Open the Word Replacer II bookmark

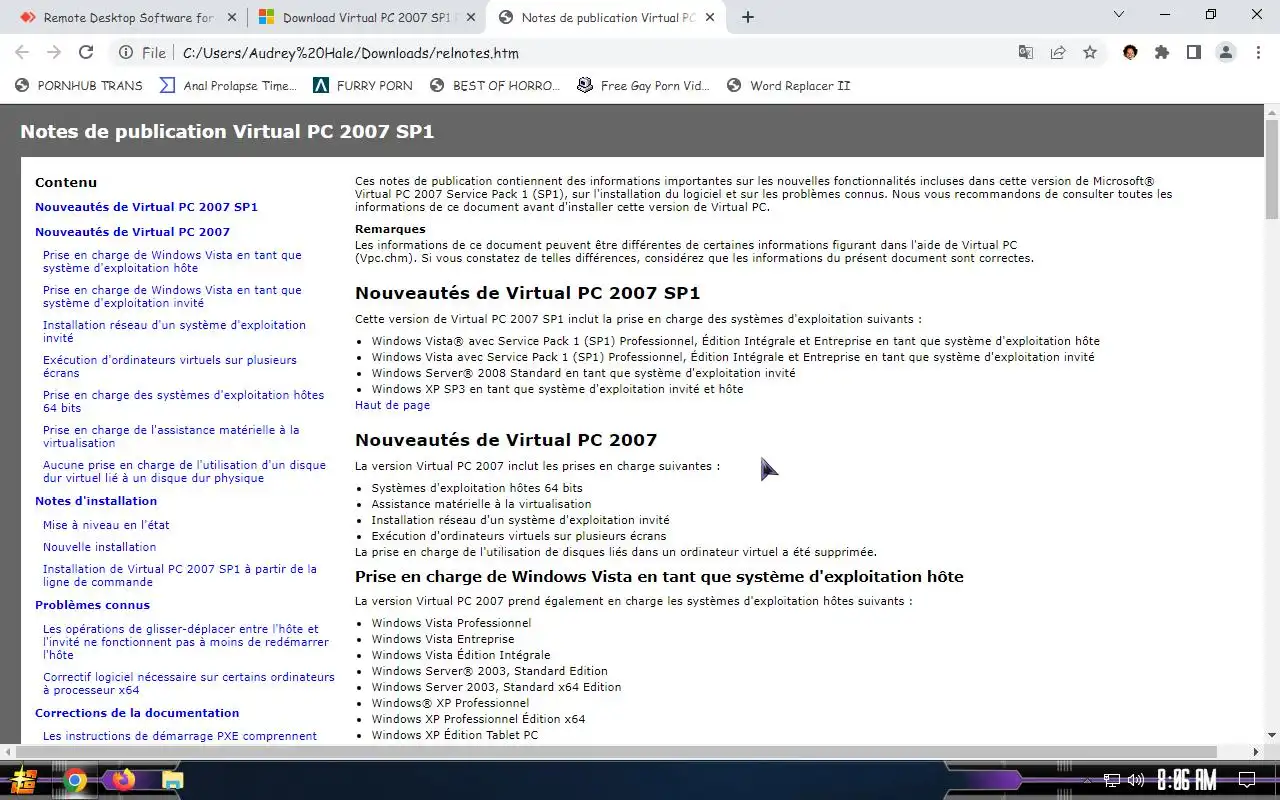click(x=788, y=86)
